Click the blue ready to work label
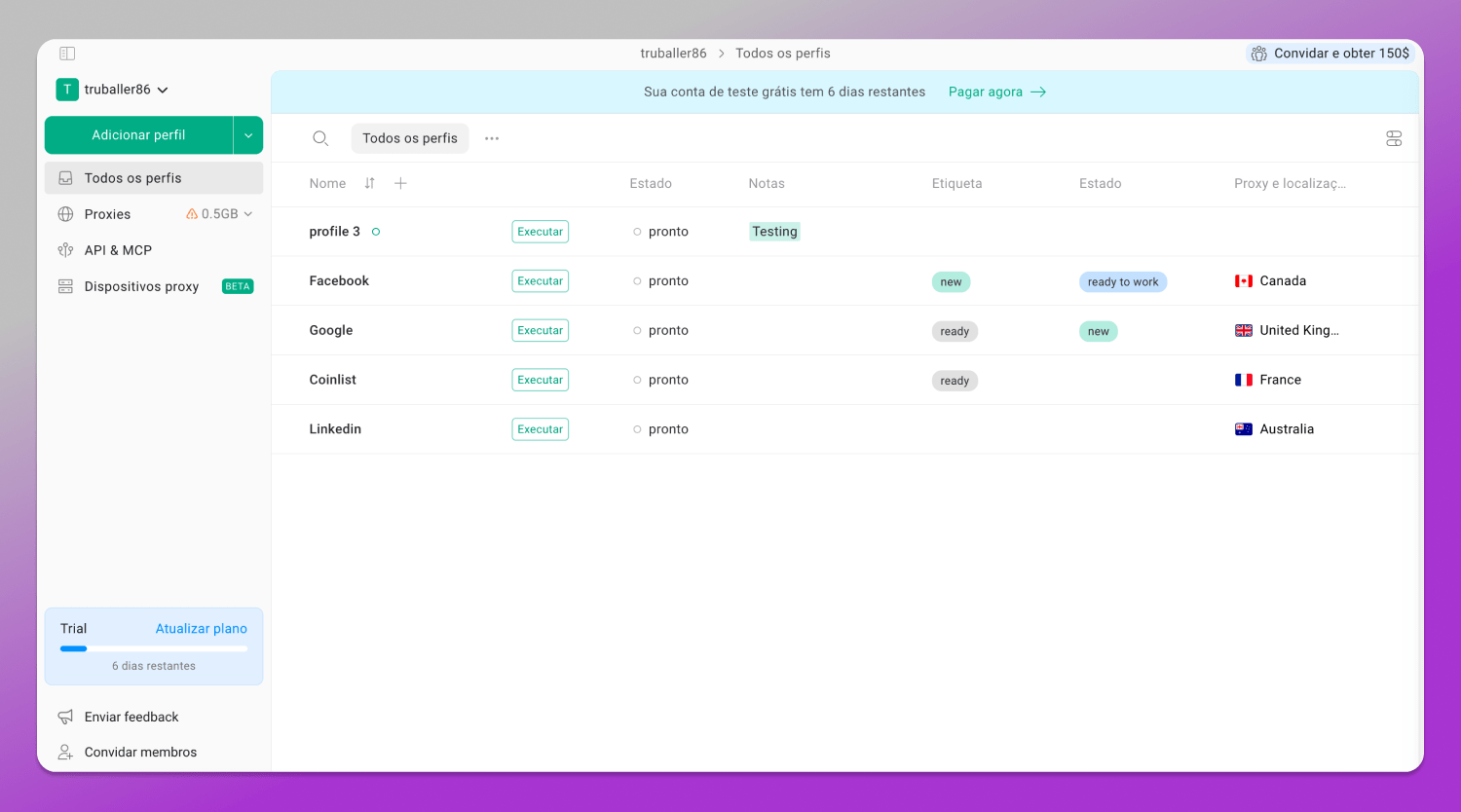The image size is (1461, 812). click(x=1123, y=282)
